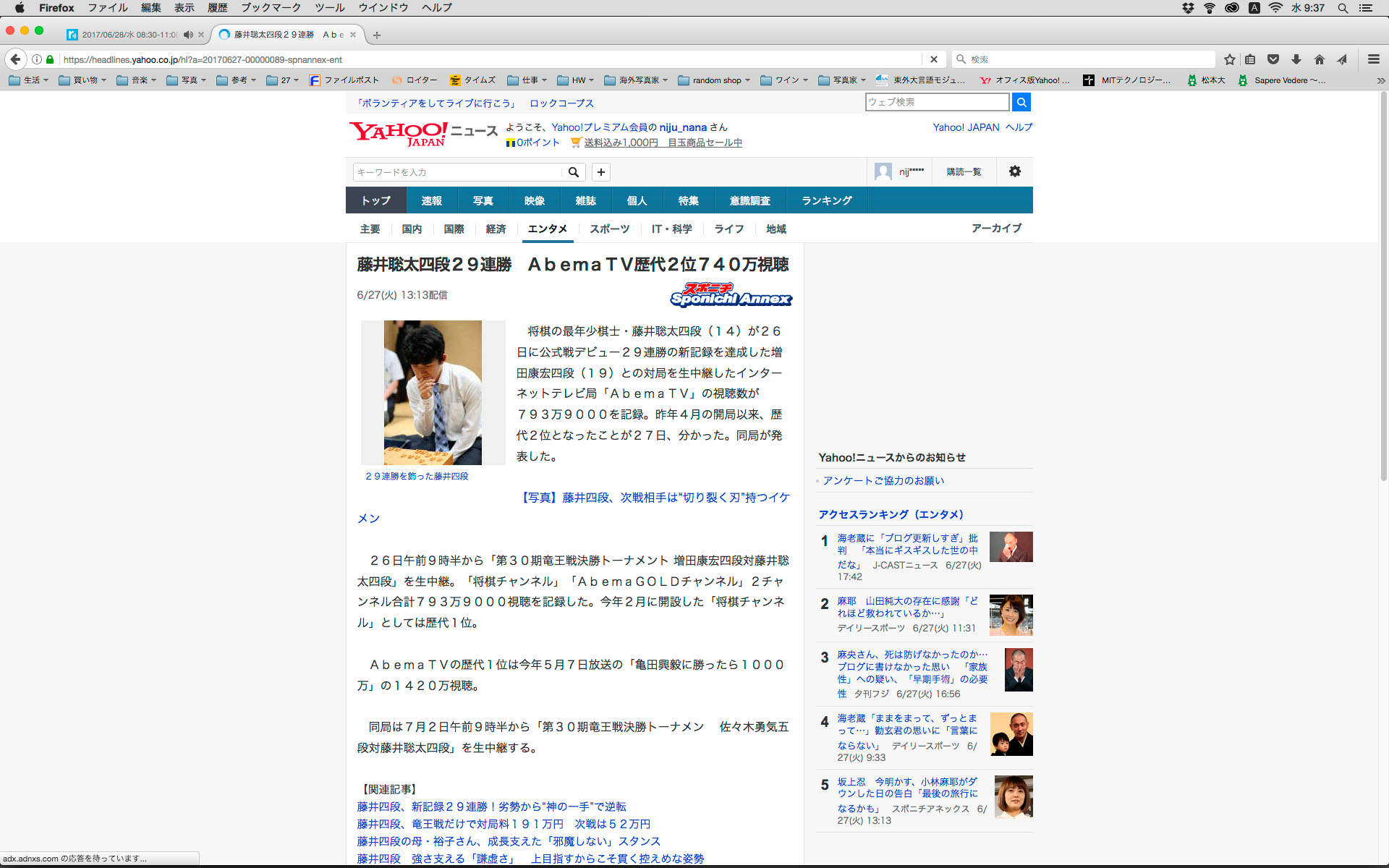Open the アーカイブ link
1389x868 pixels.
[996, 228]
